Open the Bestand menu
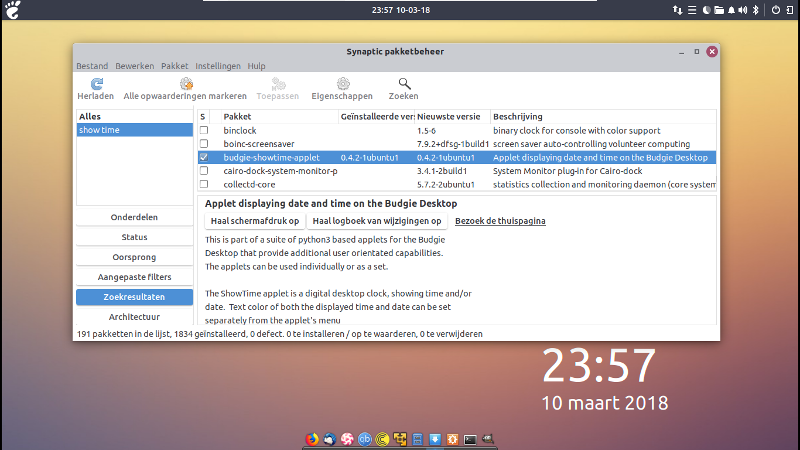Viewport: 800px width, 450px height. (92, 66)
